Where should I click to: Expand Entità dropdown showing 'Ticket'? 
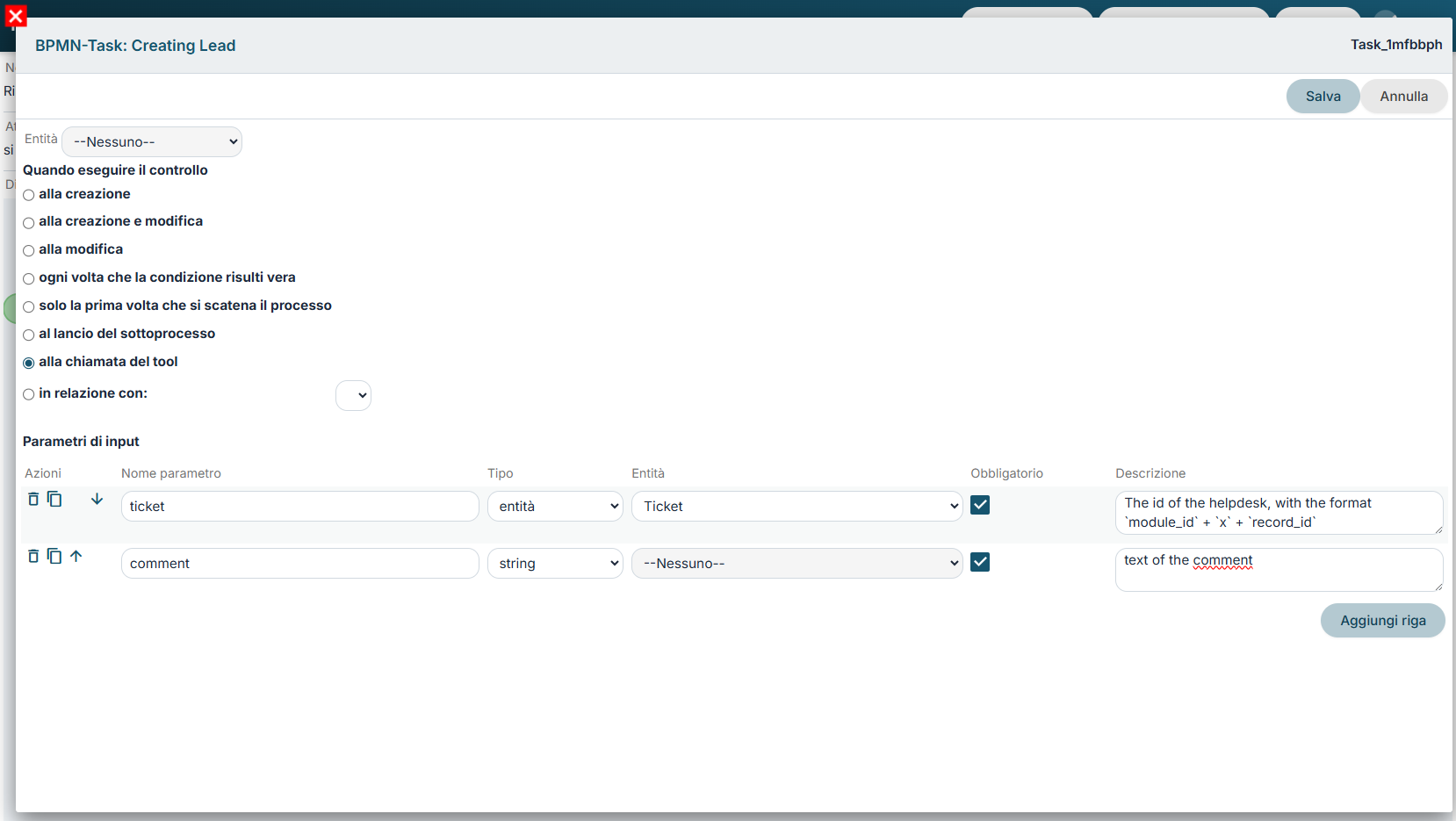tap(797, 506)
